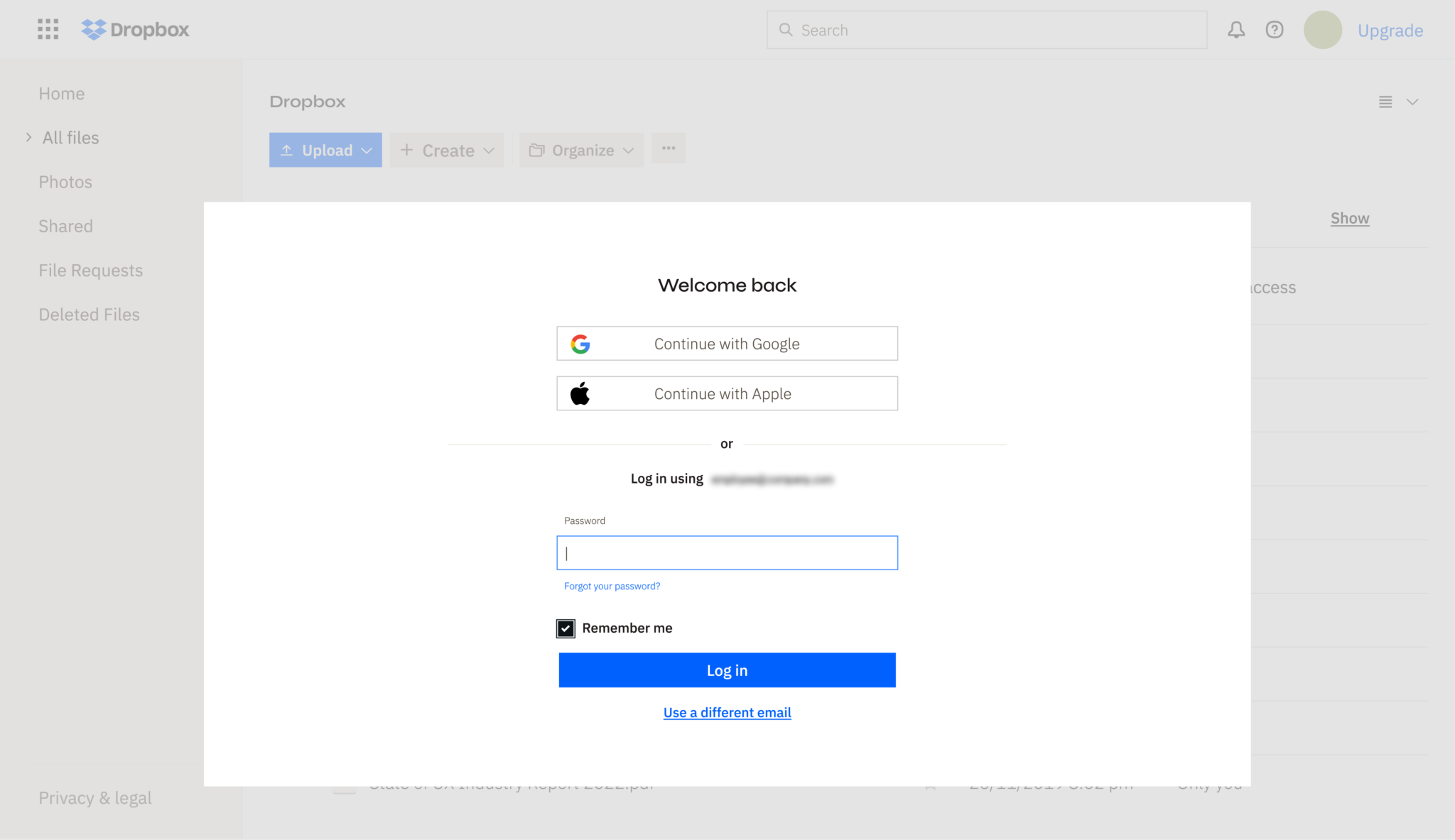
Task: Toggle the Remember me checkbox
Action: (x=566, y=628)
